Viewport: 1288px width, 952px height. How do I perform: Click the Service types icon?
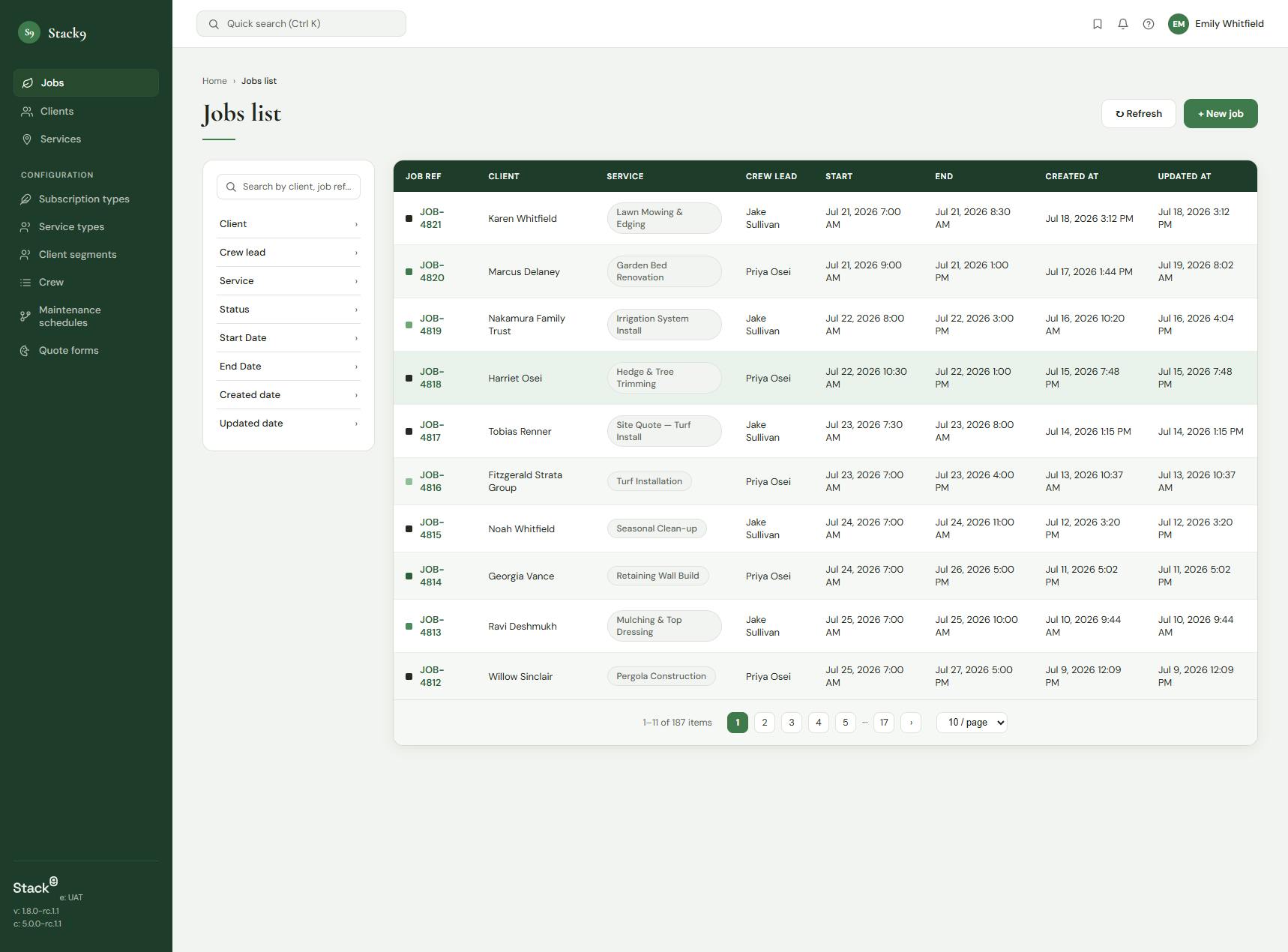25,227
